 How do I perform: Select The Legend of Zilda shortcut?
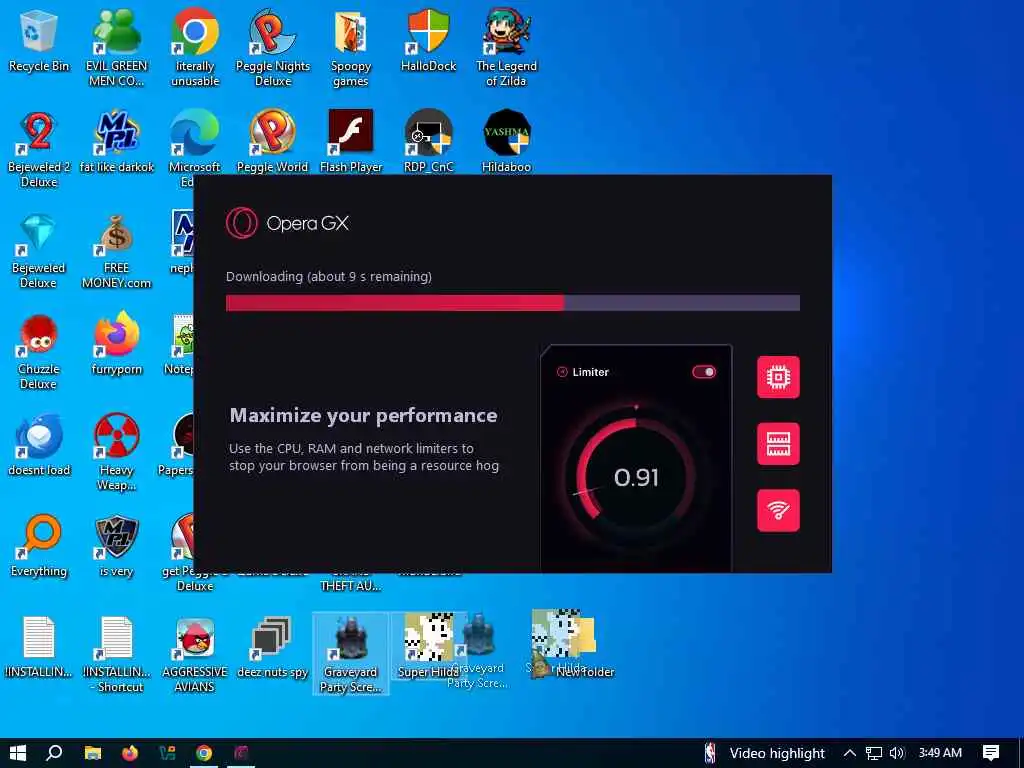click(x=506, y=49)
